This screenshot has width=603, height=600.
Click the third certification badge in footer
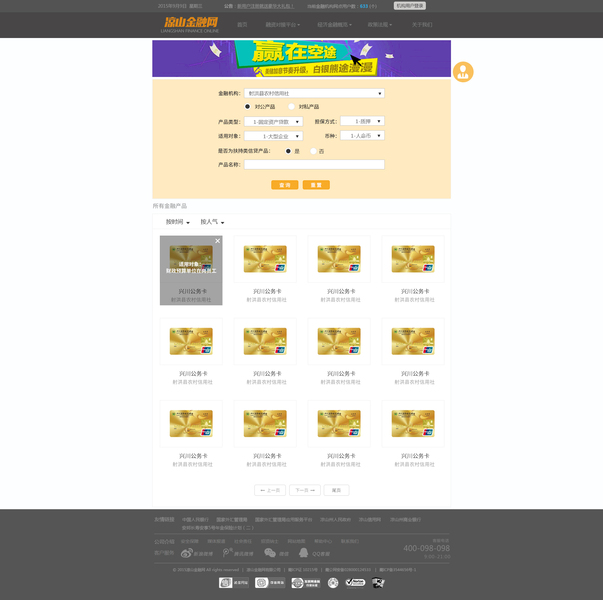(x=306, y=583)
